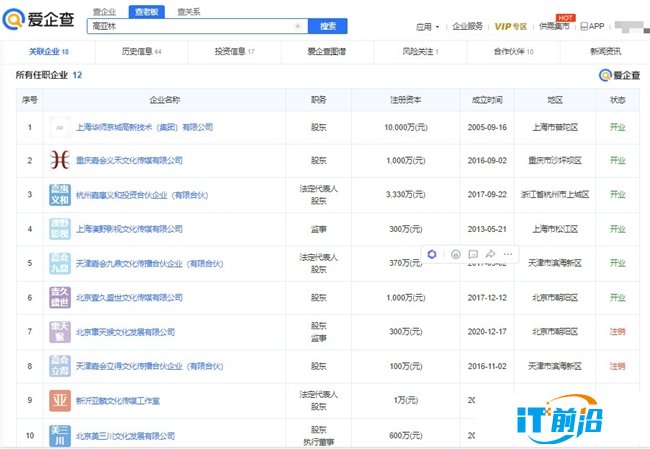This screenshot has width=650, height=449.
Task: Open the 文化传媒工作室 link in row 9
Action: (x=118, y=401)
